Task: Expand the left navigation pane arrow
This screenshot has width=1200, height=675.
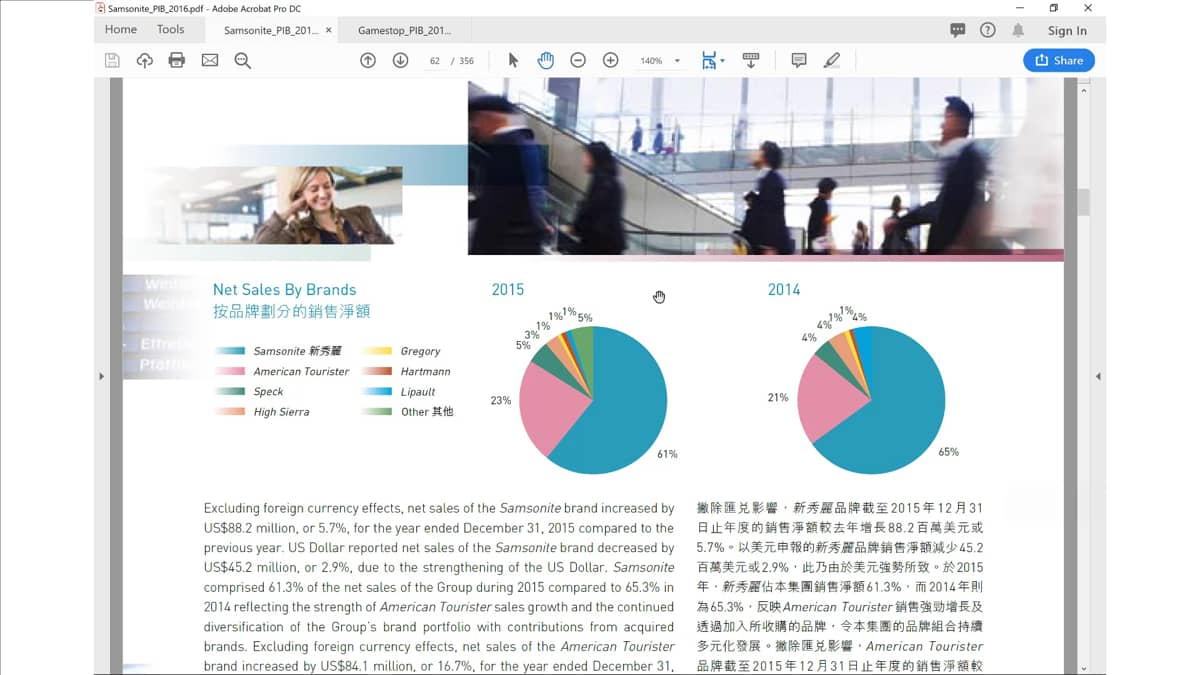Action: pos(101,376)
